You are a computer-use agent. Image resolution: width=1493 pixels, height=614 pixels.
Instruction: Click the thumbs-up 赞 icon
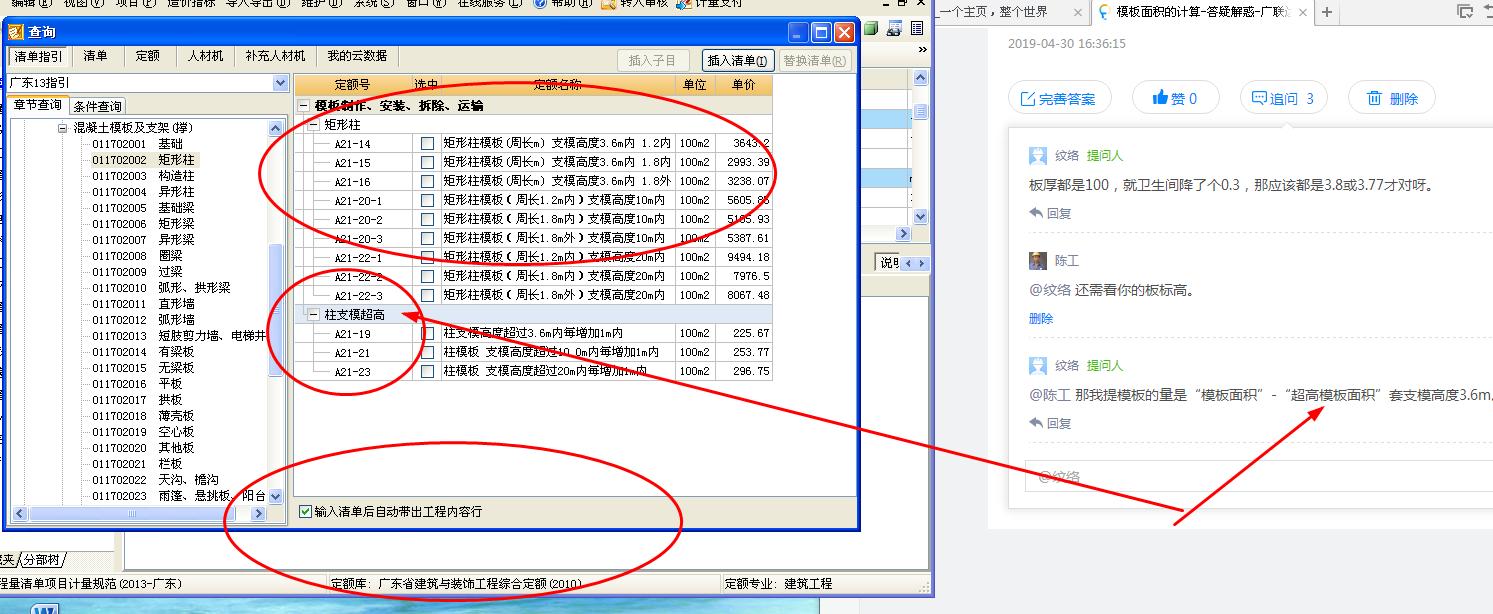1161,97
